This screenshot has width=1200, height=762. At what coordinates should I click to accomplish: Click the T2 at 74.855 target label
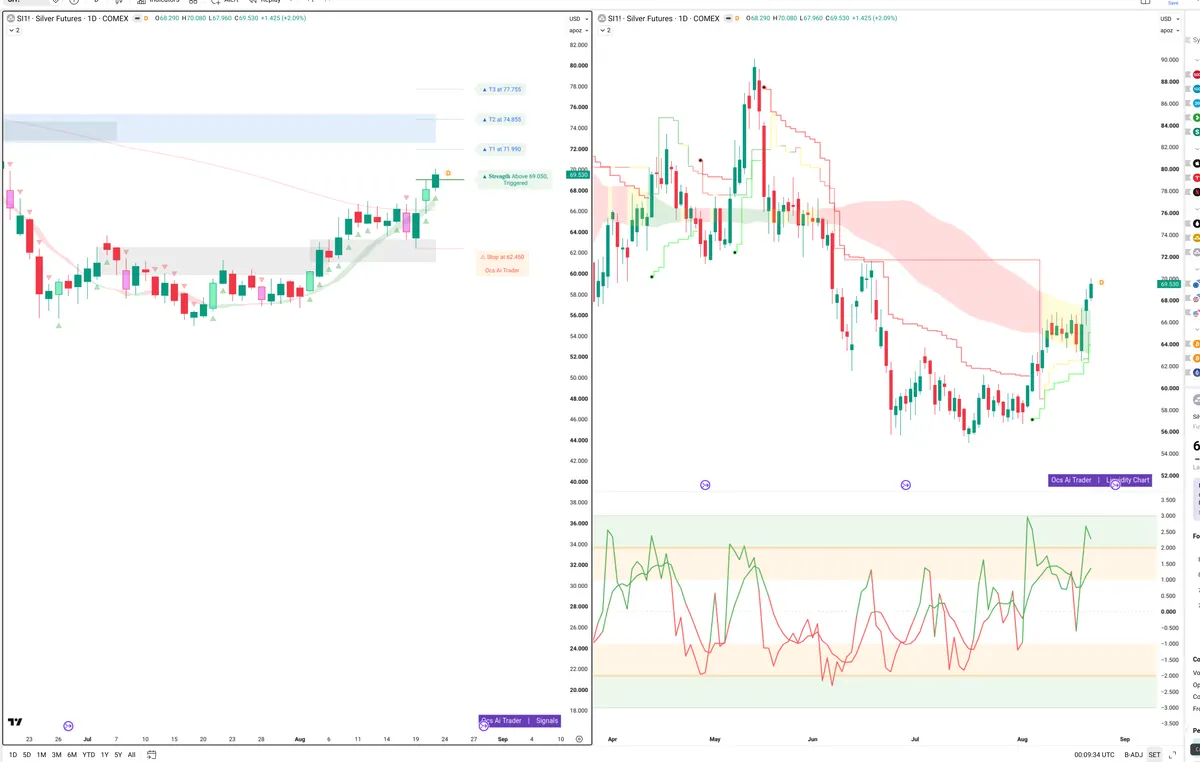pos(502,120)
